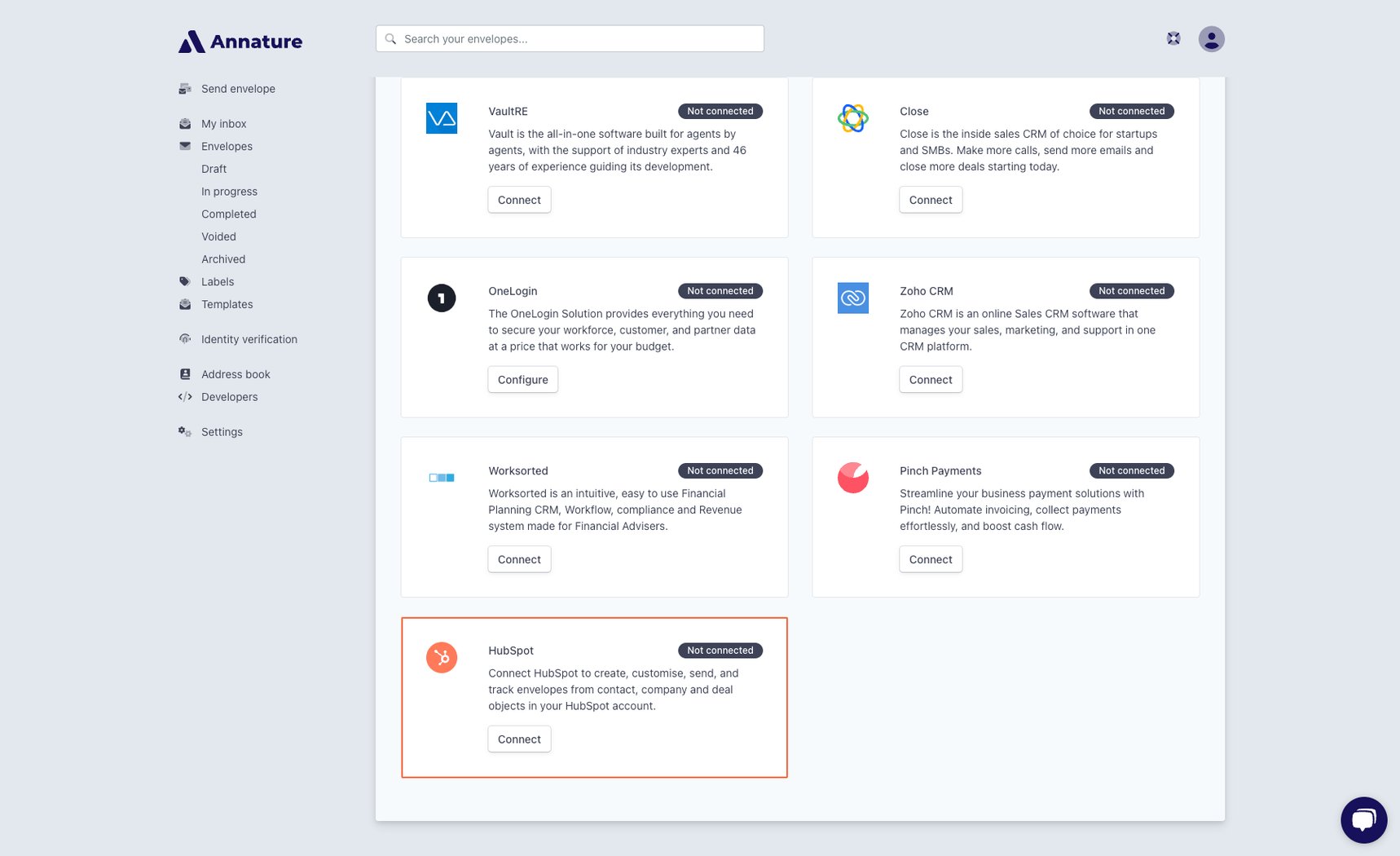The width and height of the screenshot is (1400, 856).
Task: Click the Labels tag icon
Action: pos(185,280)
